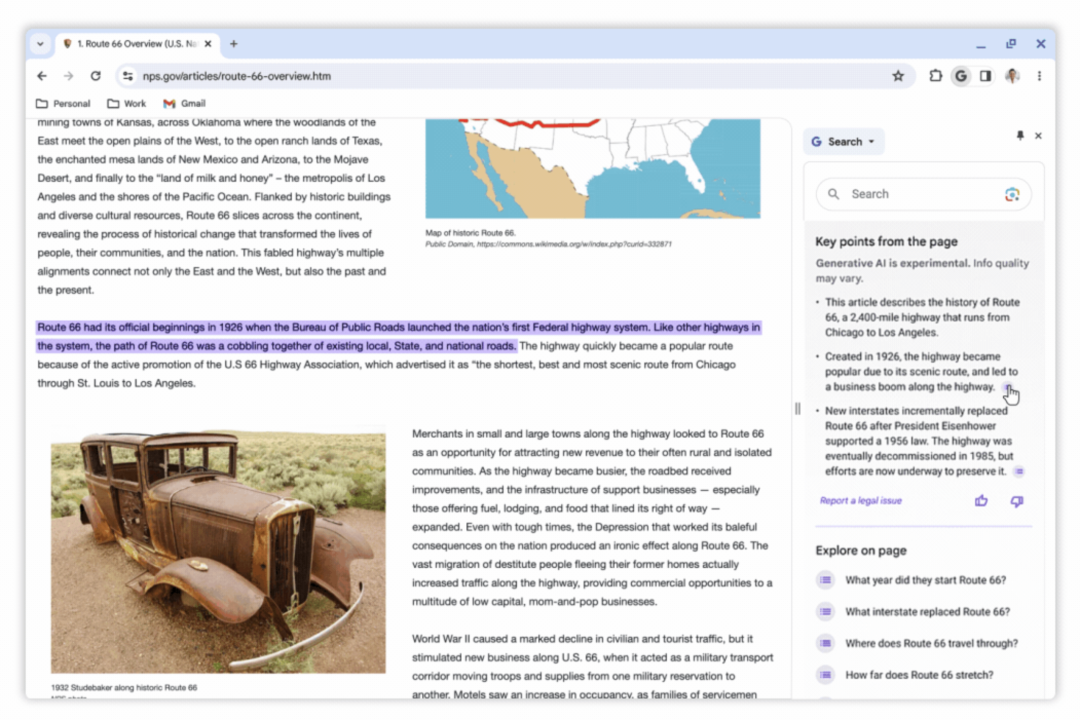Click icon beside 'Where does Route 66 travel'
Image resolution: width=1080 pixels, height=720 pixels.
tap(825, 644)
